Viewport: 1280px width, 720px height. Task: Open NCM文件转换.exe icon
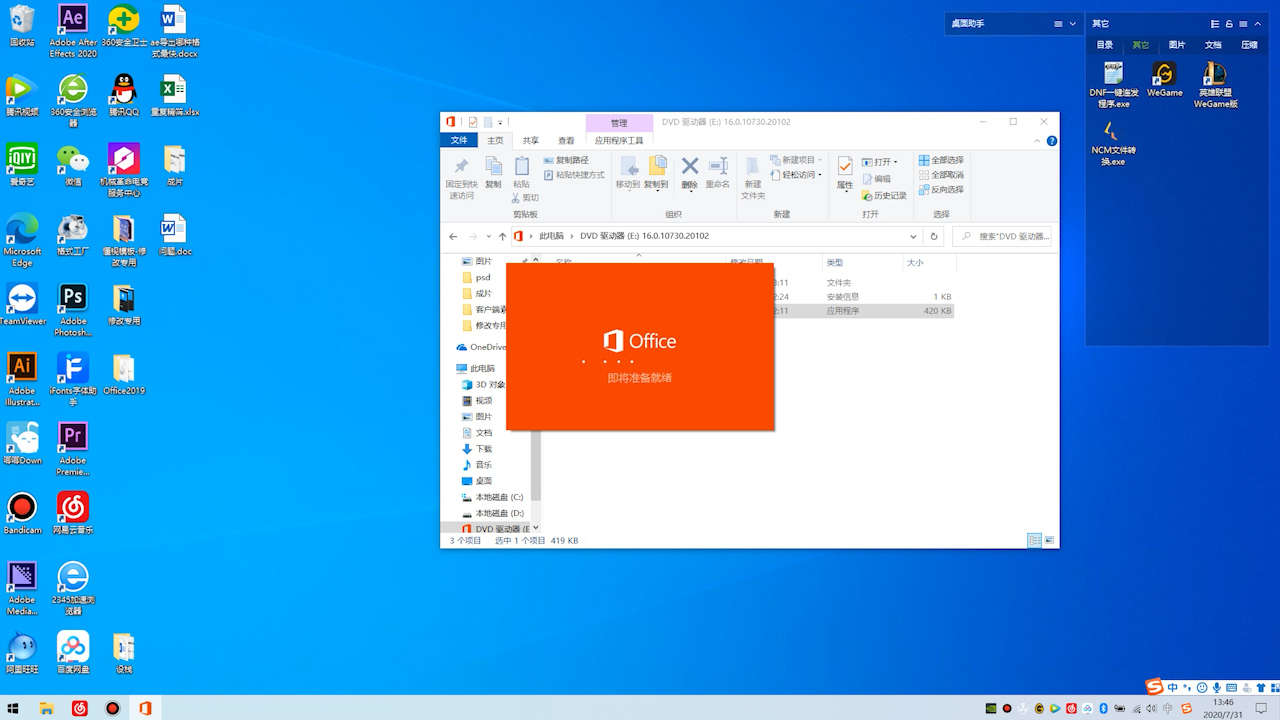point(1113,144)
